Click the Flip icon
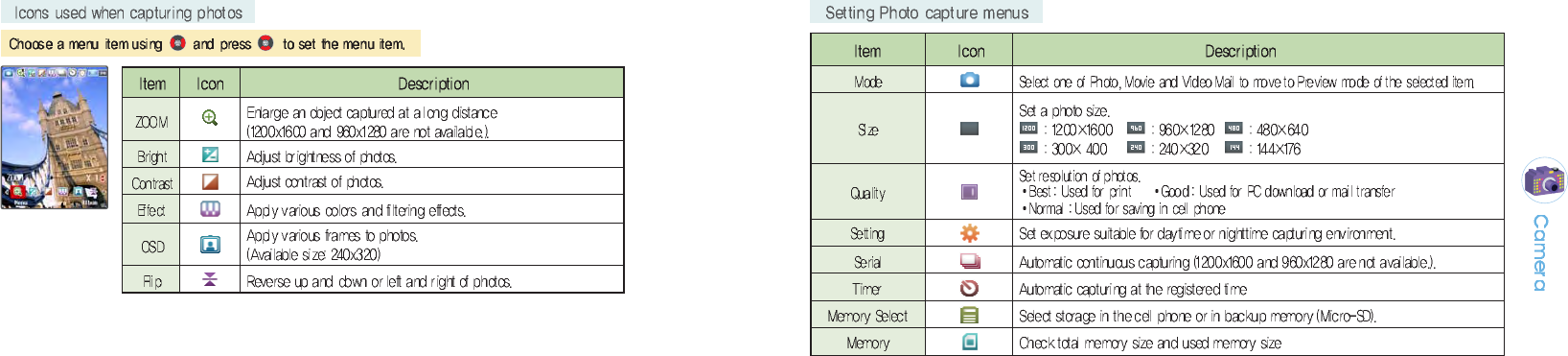1568x356 pixels. [x=210, y=279]
